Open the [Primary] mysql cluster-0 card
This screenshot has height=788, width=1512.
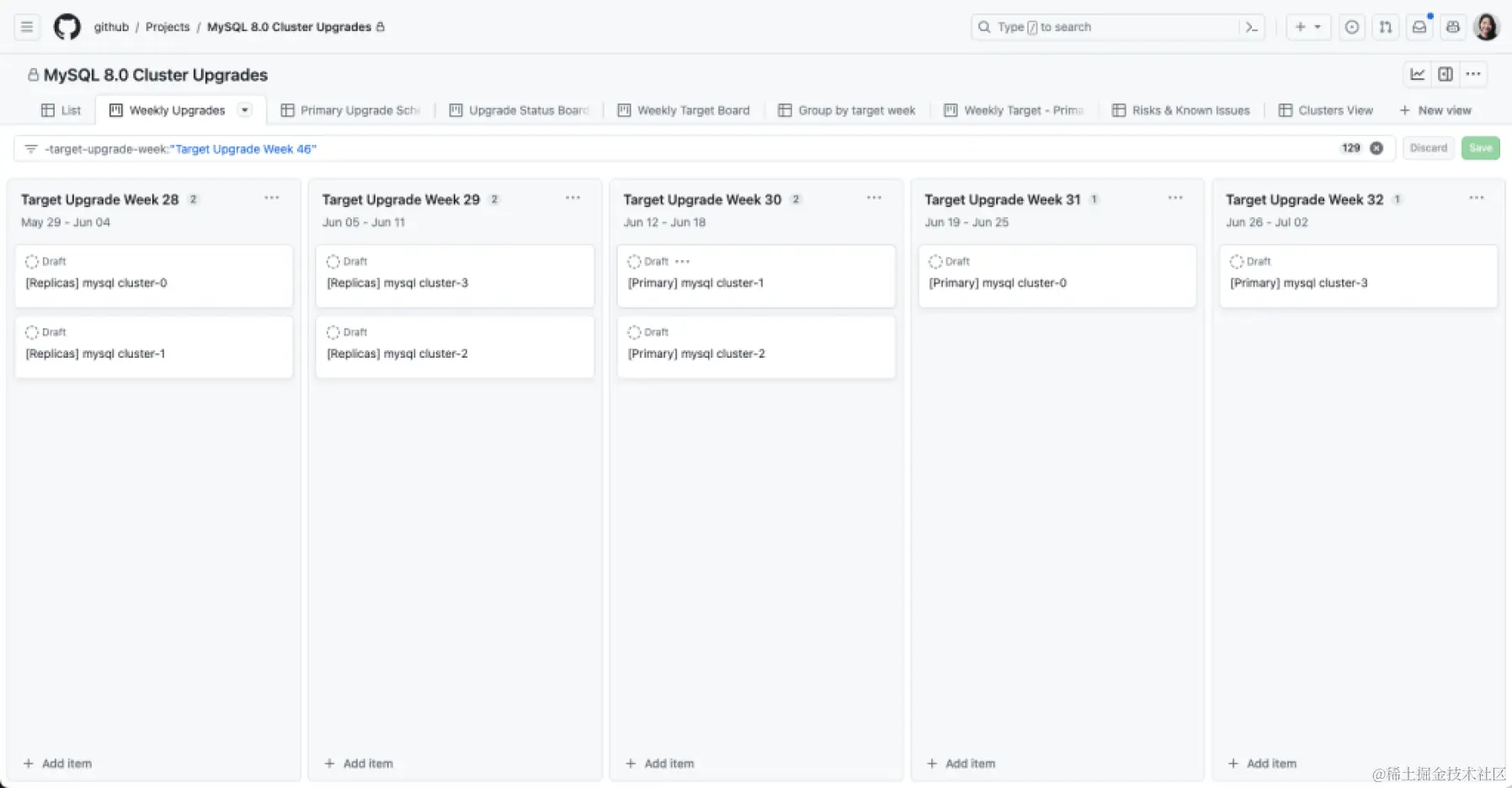point(1058,276)
